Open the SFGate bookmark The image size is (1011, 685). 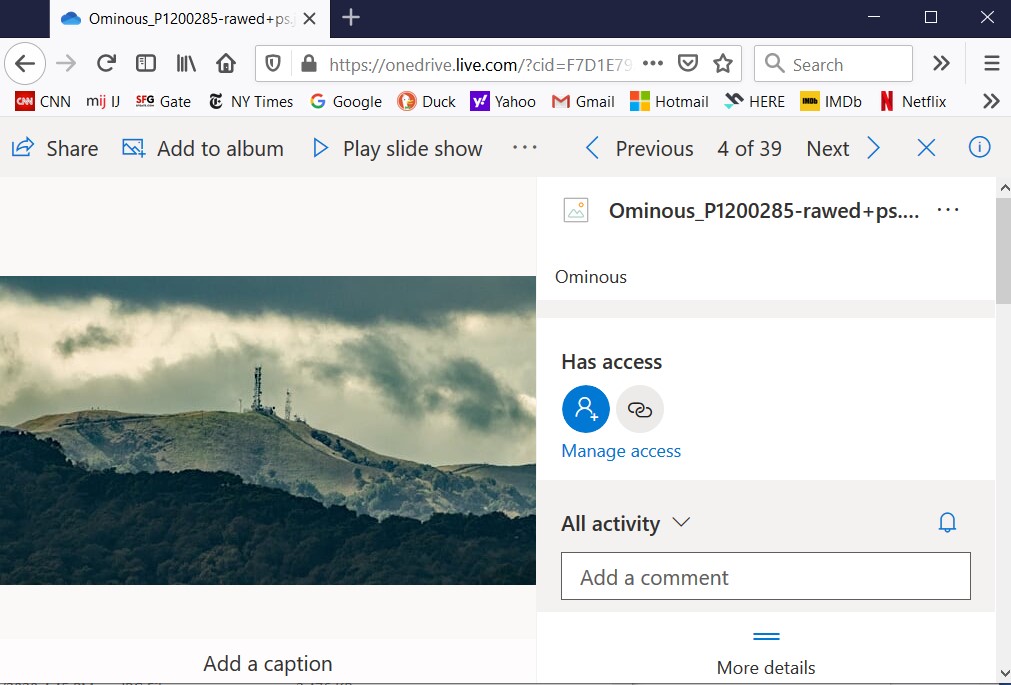pos(163,101)
